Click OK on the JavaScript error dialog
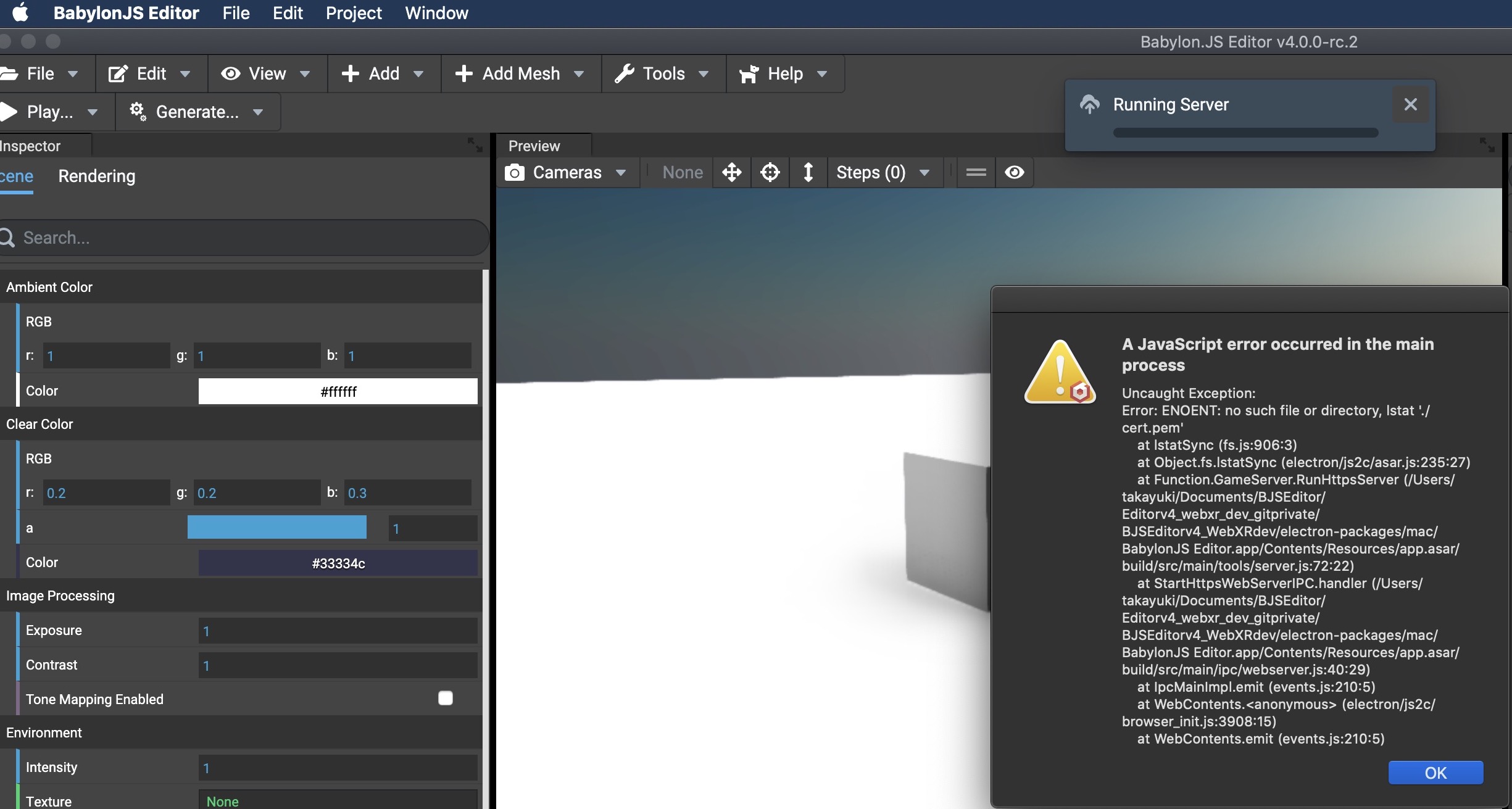This screenshot has width=1512, height=809. point(1435,773)
